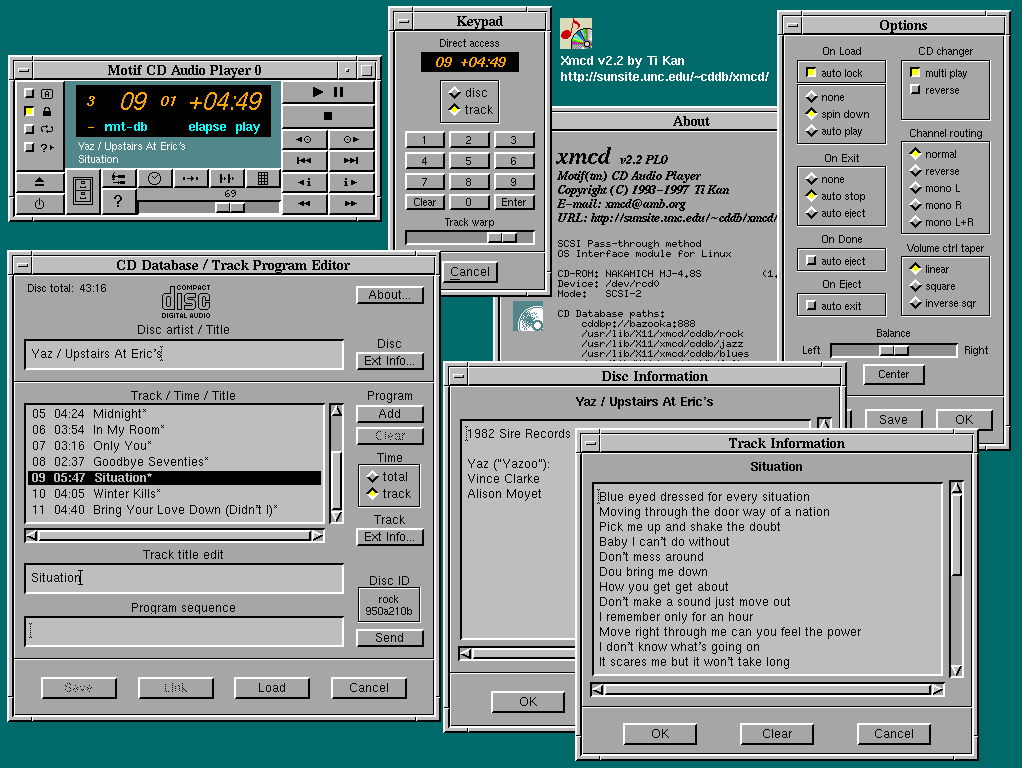Switch to next disc in CD Audio Player
The height and width of the screenshot is (768, 1022).
(x=351, y=139)
